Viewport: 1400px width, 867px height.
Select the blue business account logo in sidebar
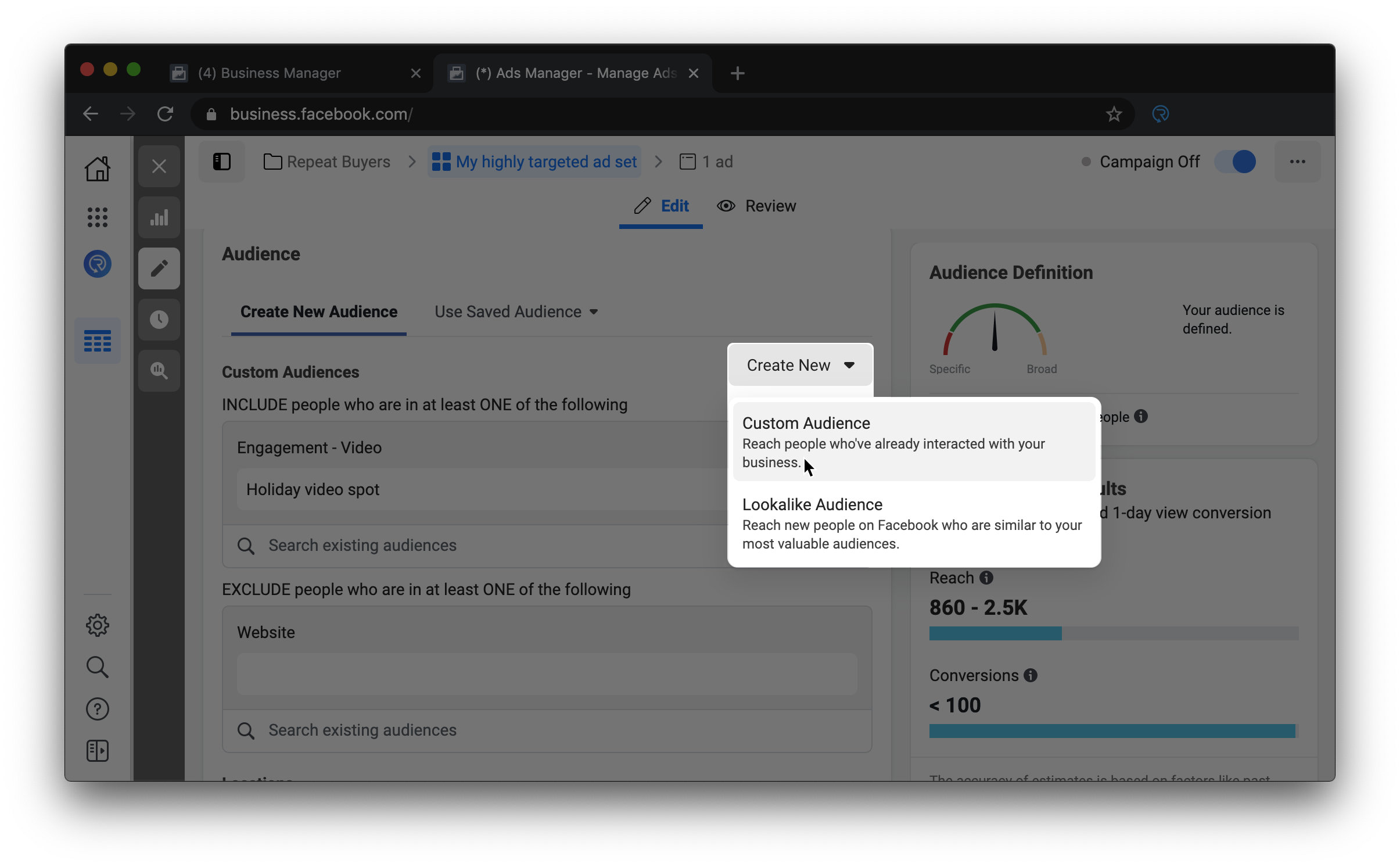(98, 264)
